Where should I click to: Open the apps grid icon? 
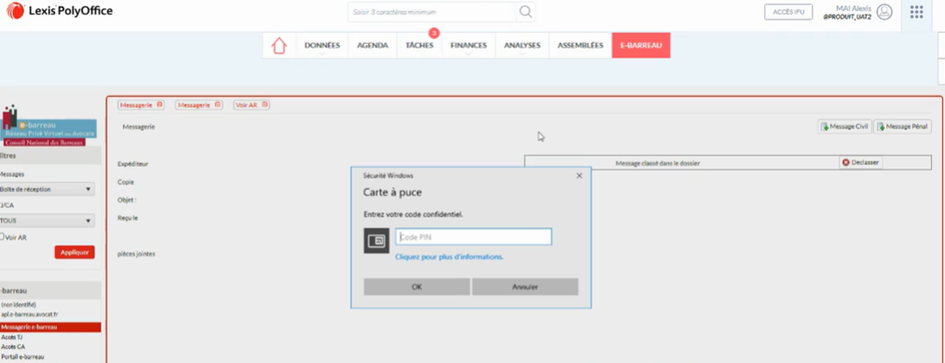coord(916,12)
